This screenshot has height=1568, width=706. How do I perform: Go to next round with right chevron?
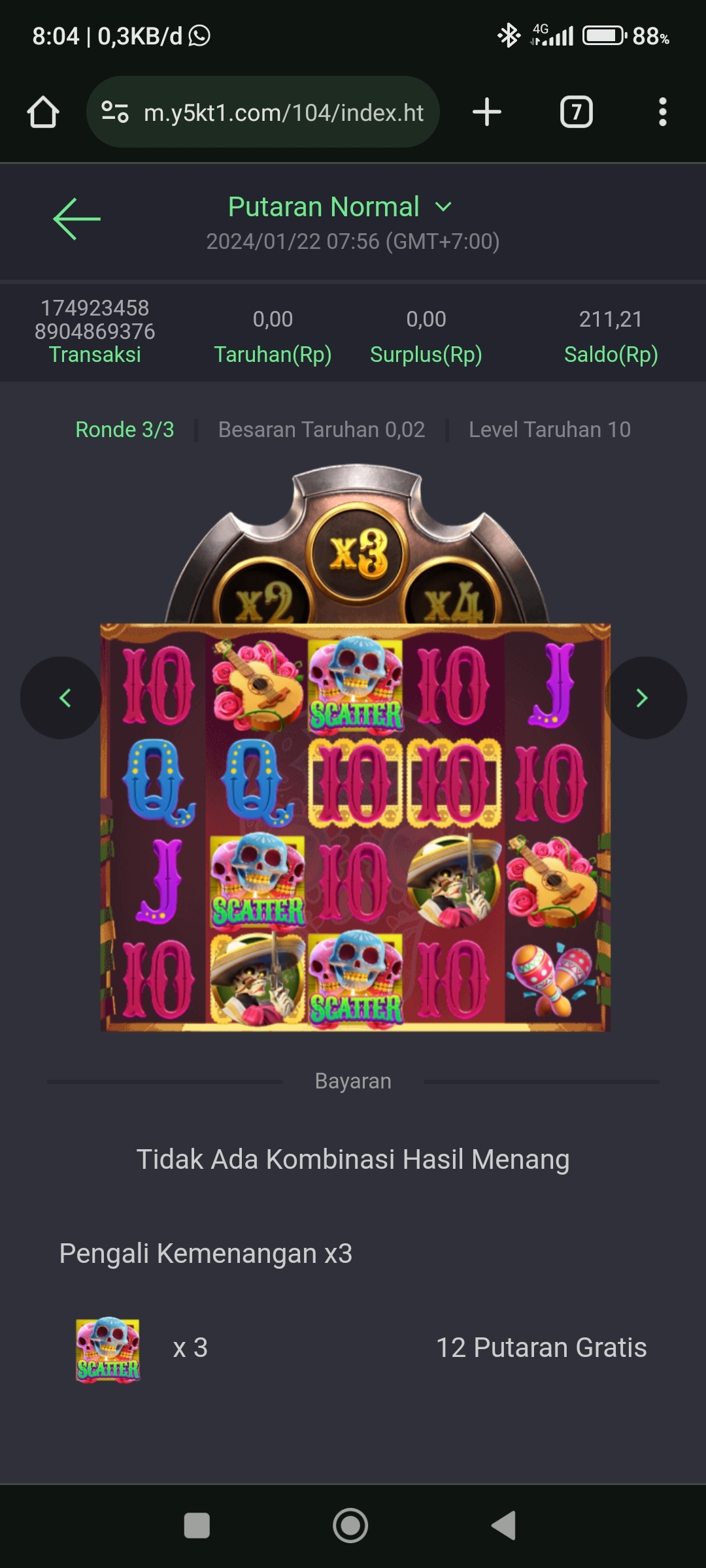pyautogui.click(x=645, y=698)
